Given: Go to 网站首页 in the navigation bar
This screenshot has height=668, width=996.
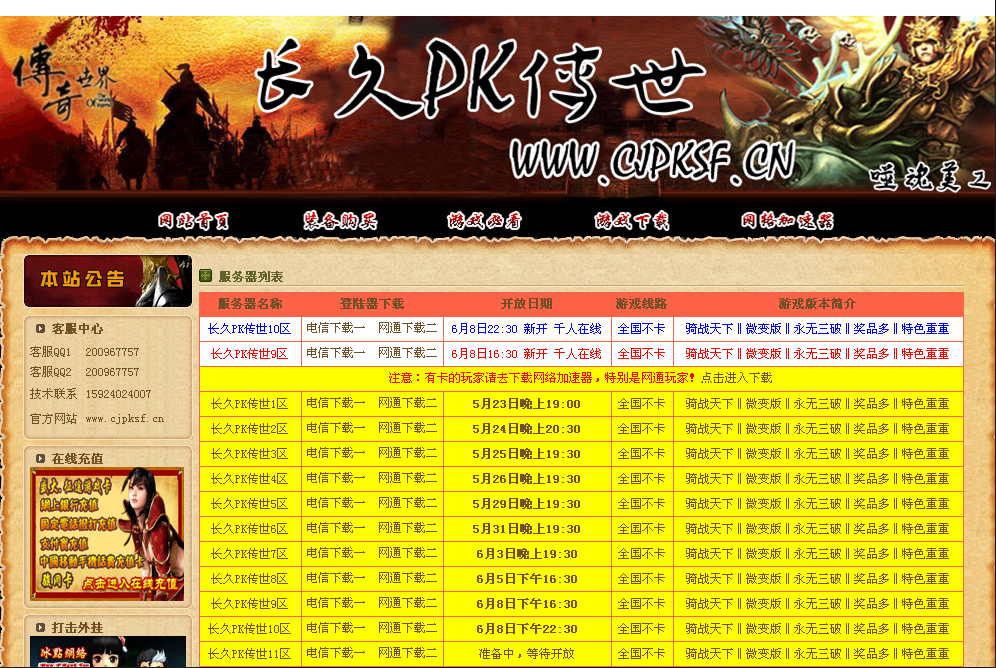Looking at the screenshot, I should click(194, 221).
